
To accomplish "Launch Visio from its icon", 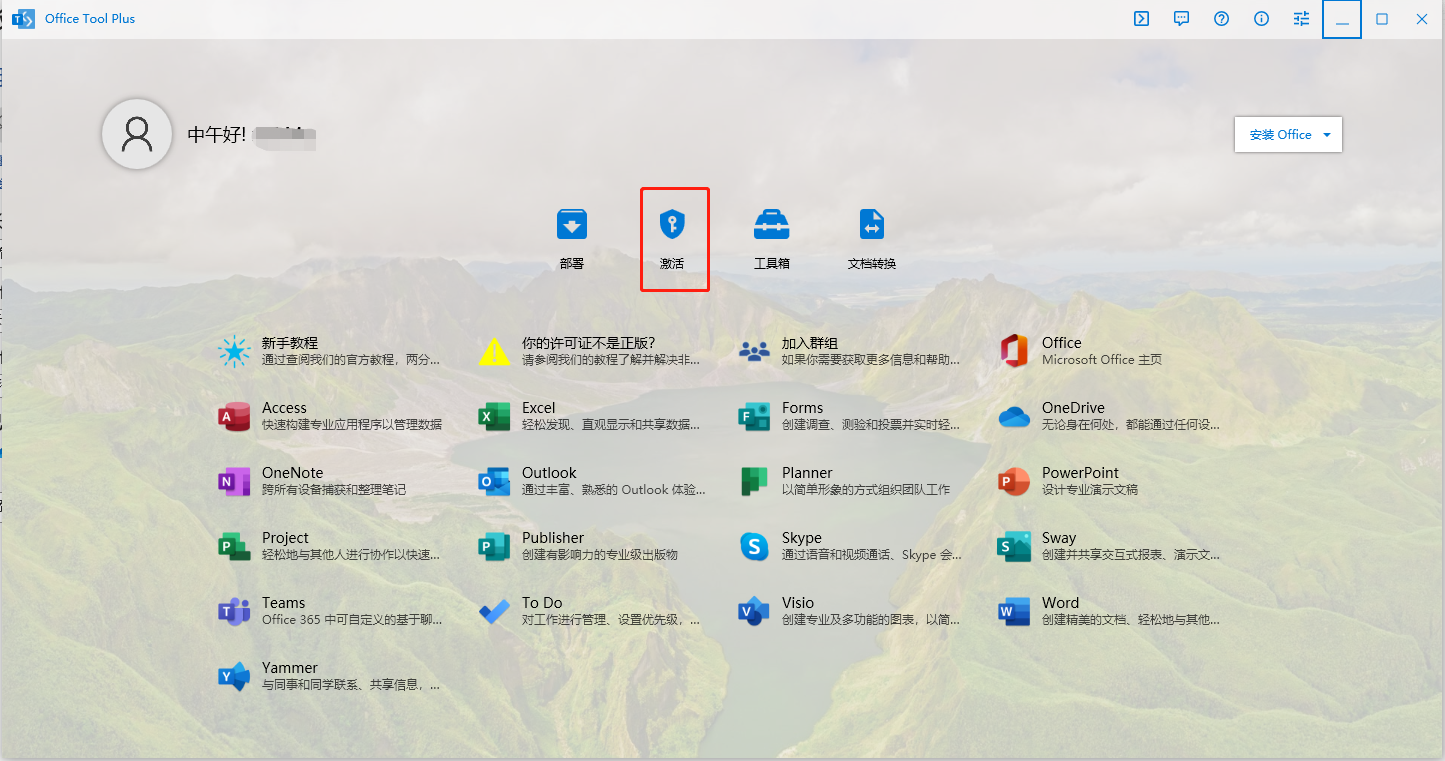I will (754, 611).
